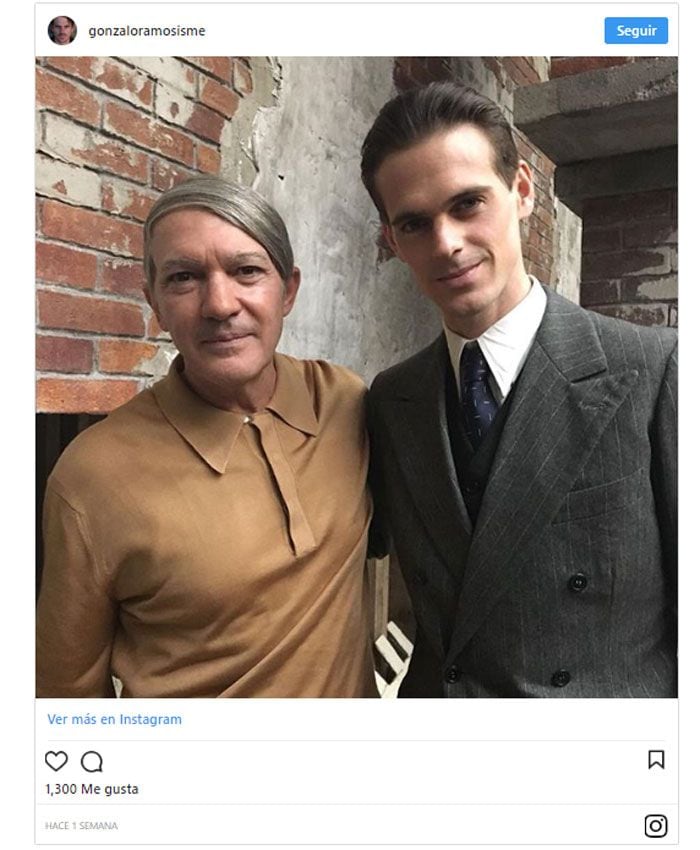
Task: Like the post with the heart icon
Action: click(x=56, y=761)
